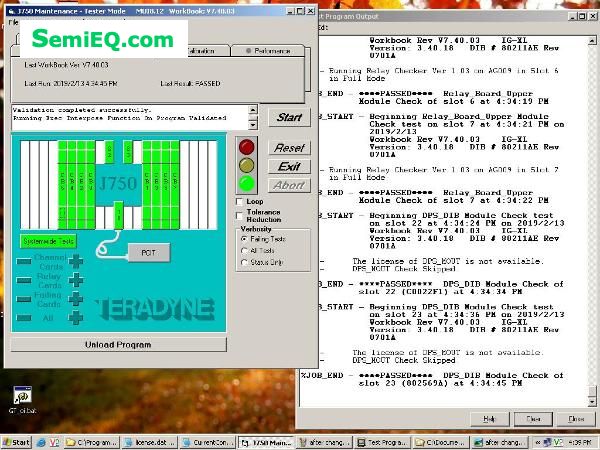This screenshot has height=450, width=600.
Task: Switch to the C:\Docume... taskbar folder window
Action: [440, 443]
